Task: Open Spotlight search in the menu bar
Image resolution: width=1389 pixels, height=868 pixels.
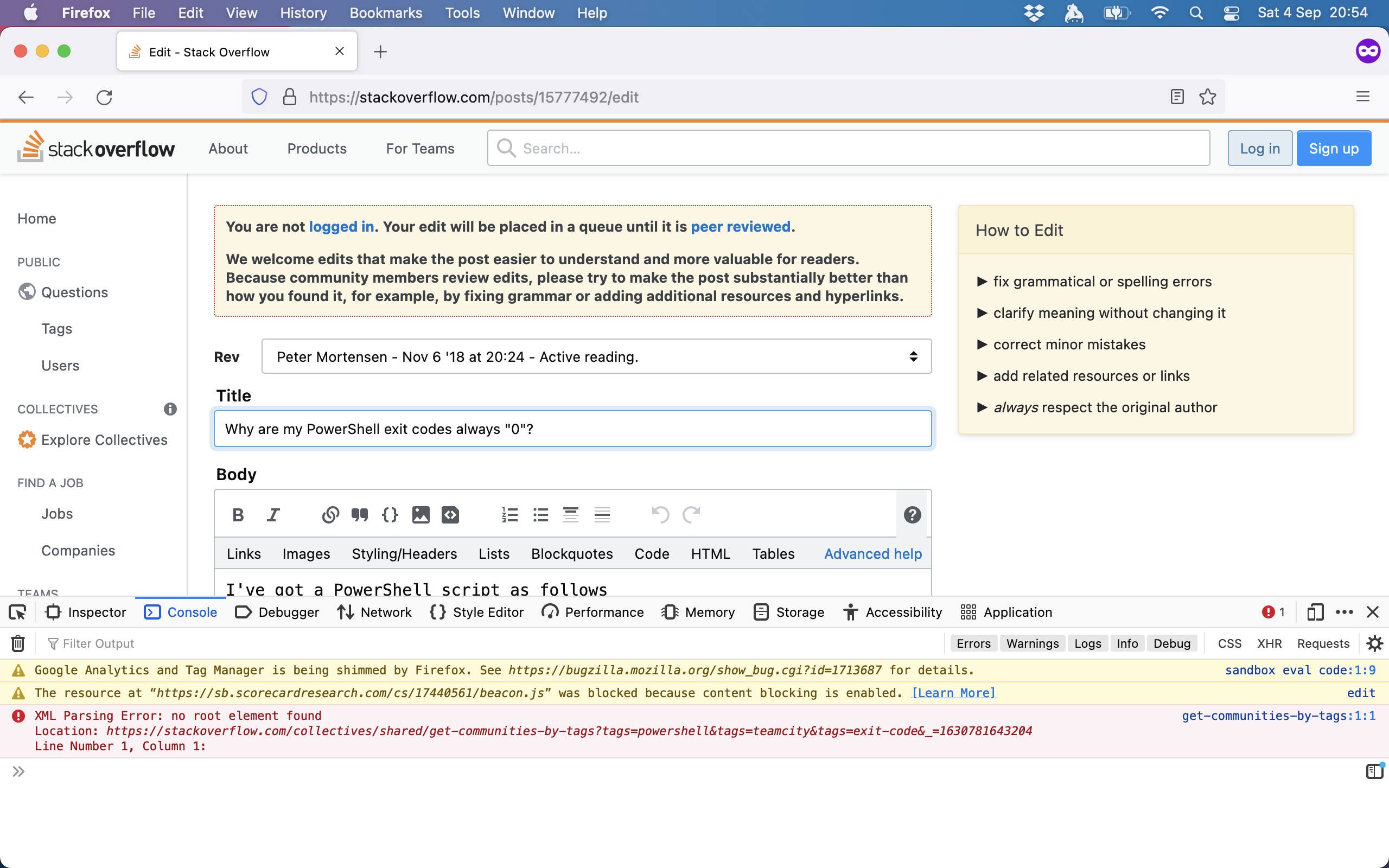Action: (x=1196, y=12)
